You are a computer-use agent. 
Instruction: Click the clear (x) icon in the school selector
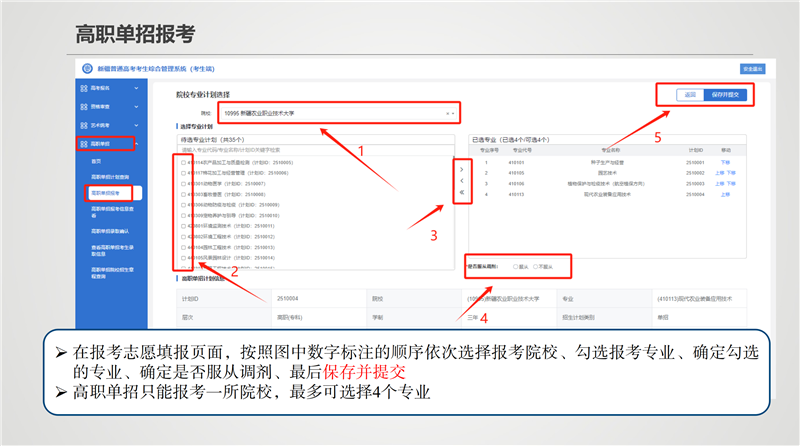tap(446, 113)
